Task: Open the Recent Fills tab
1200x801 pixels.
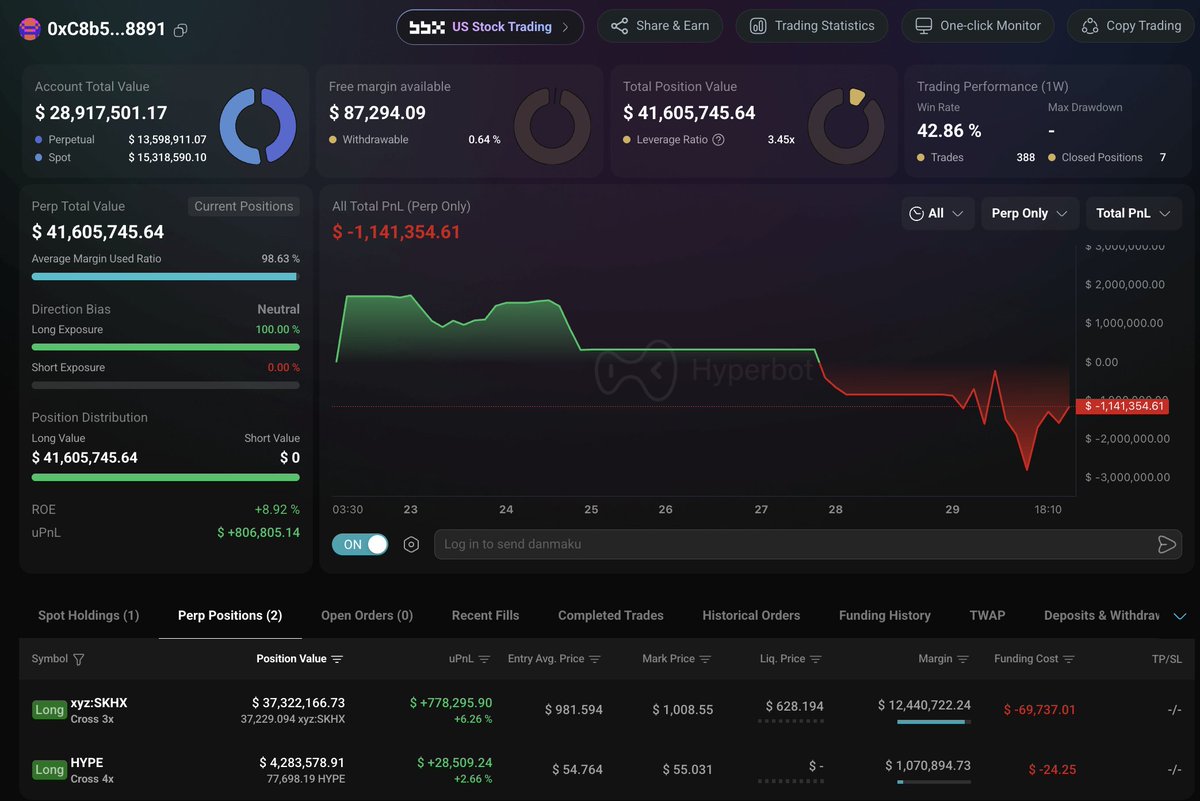Action: click(x=485, y=615)
